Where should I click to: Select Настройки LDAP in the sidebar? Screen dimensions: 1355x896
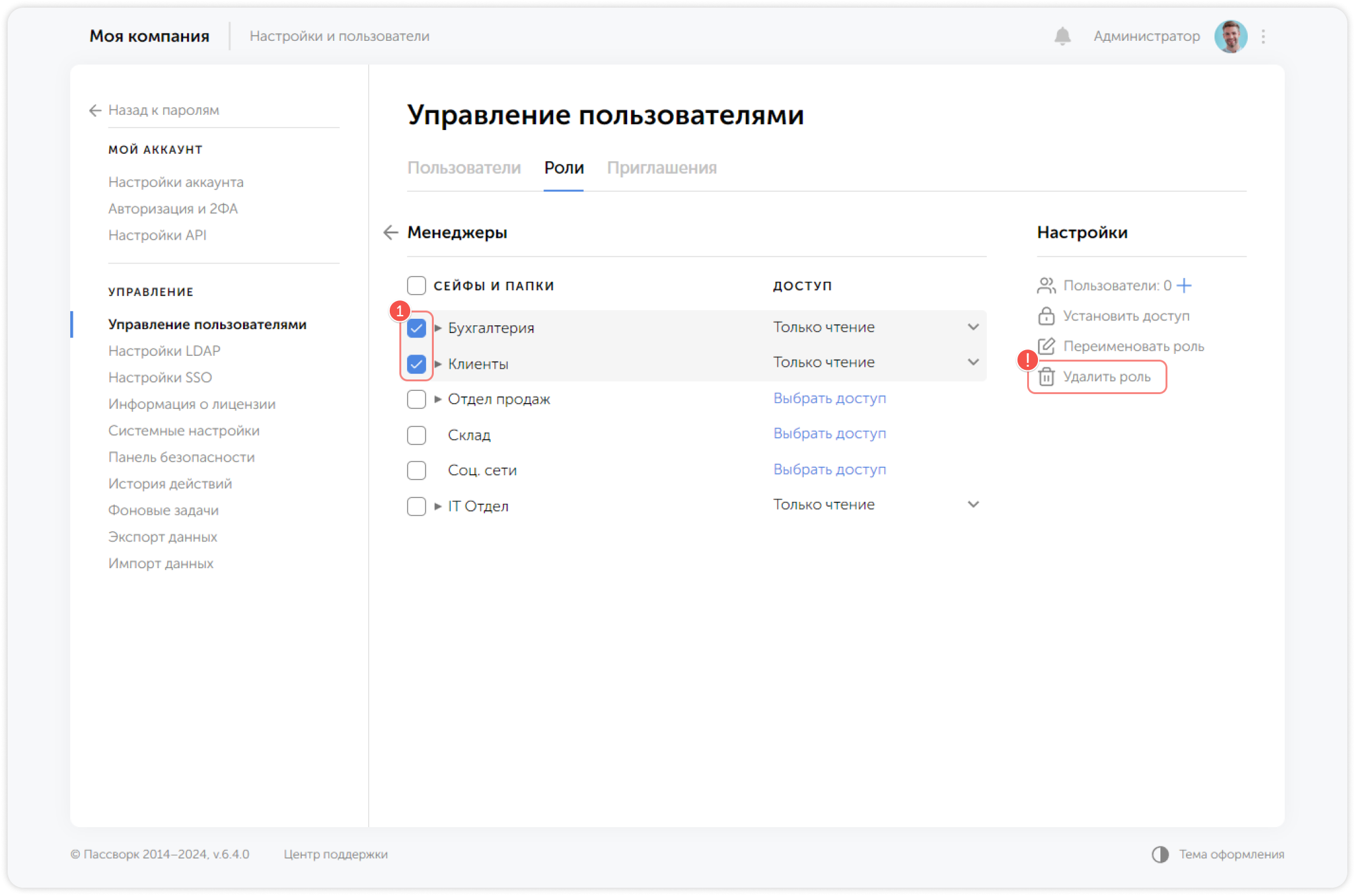click(165, 351)
